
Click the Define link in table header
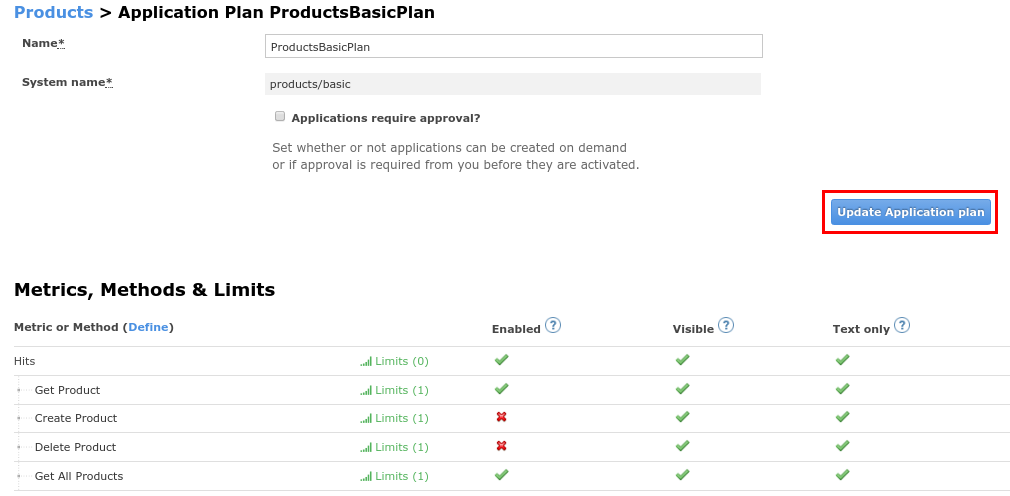[148, 327]
